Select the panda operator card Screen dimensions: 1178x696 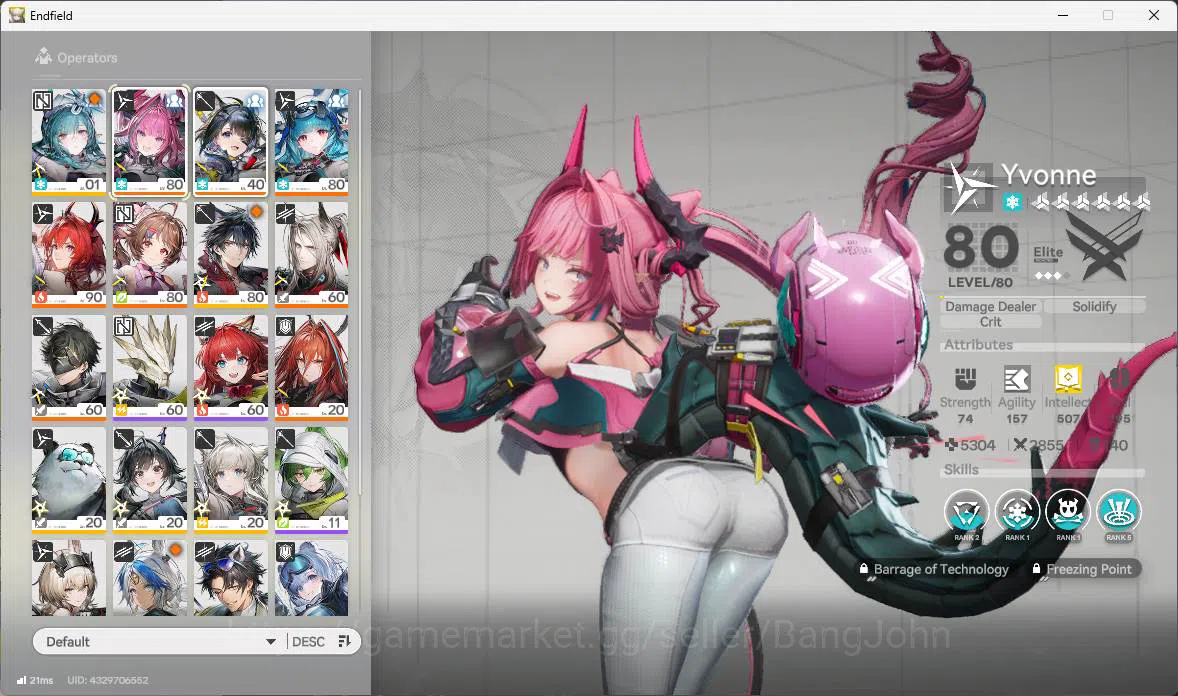pyautogui.click(x=69, y=480)
